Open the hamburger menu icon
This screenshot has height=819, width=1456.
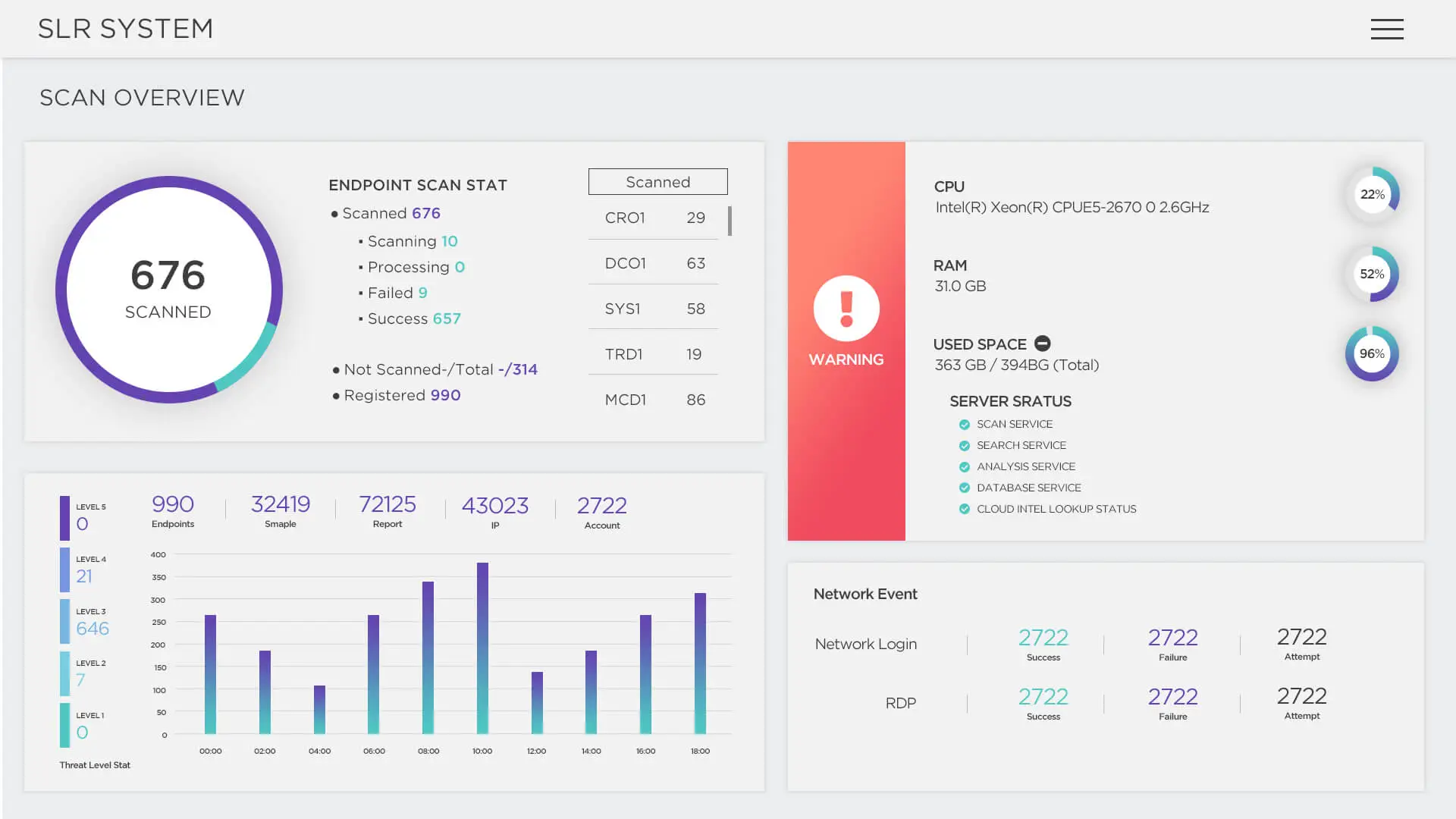(x=1387, y=29)
